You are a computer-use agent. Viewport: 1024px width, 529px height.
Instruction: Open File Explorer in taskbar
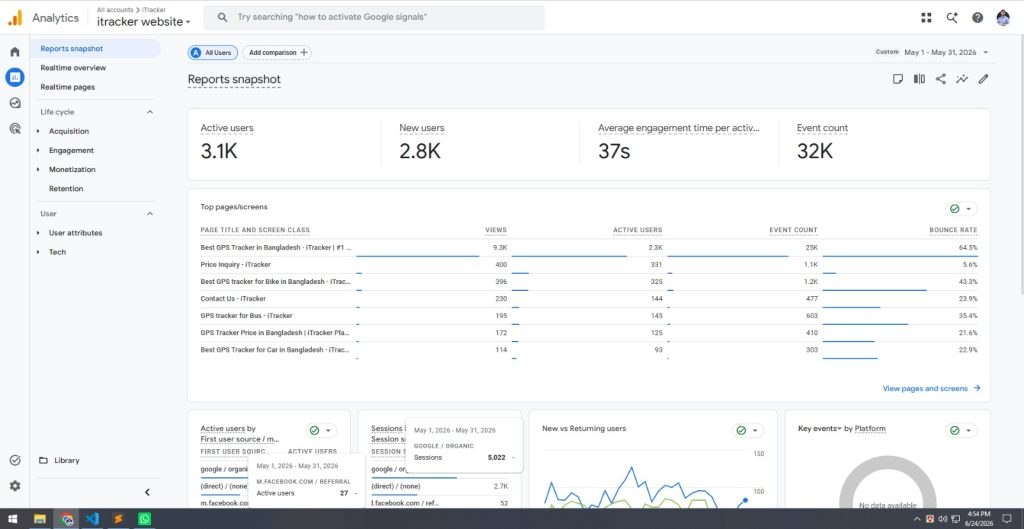(x=40, y=519)
